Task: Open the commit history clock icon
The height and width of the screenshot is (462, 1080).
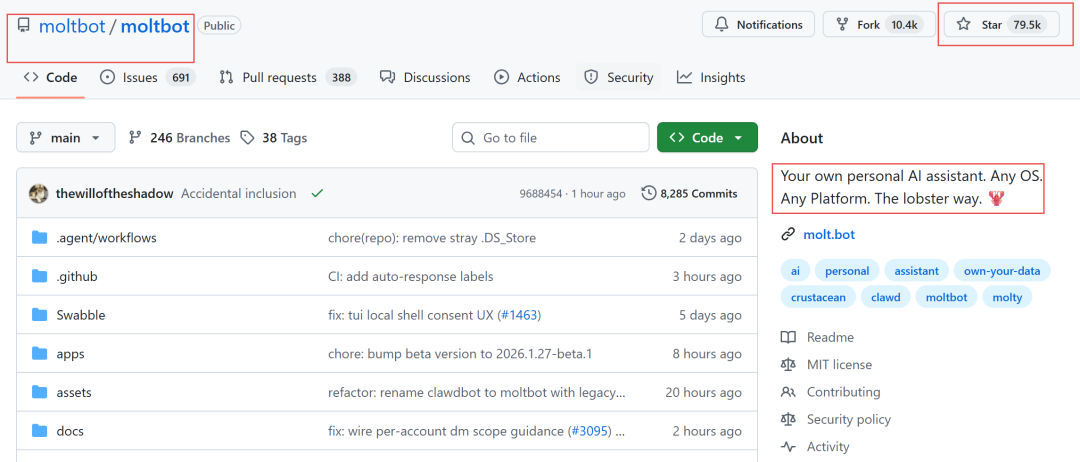Action: click(x=649, y=193)
